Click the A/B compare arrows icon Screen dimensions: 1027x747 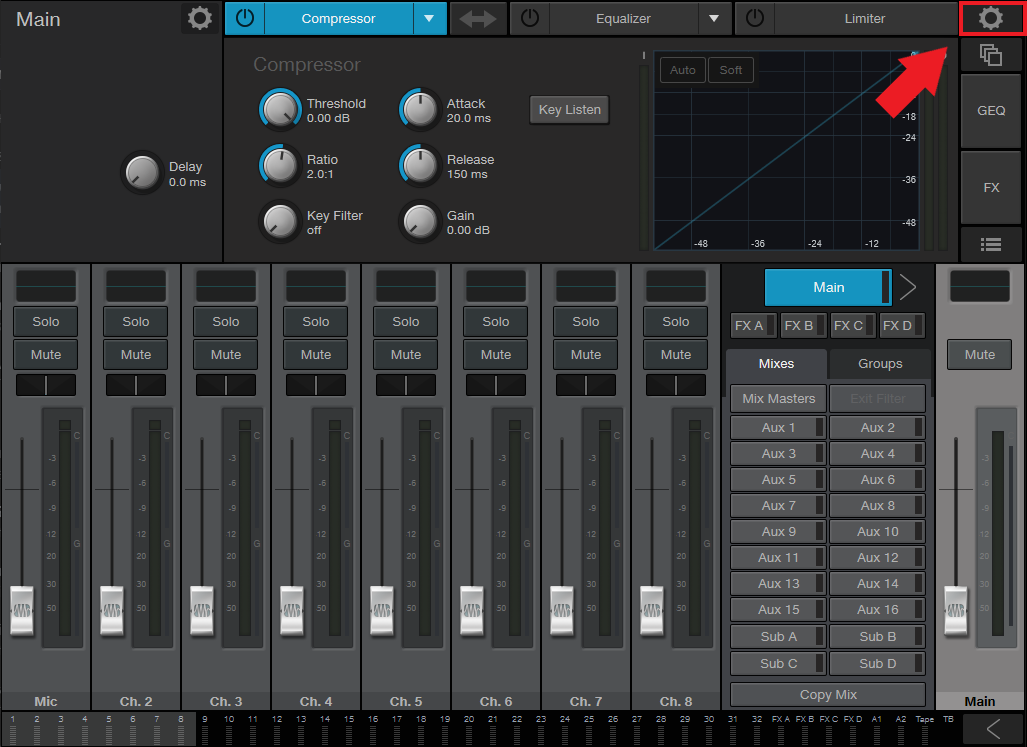[478, 18]
